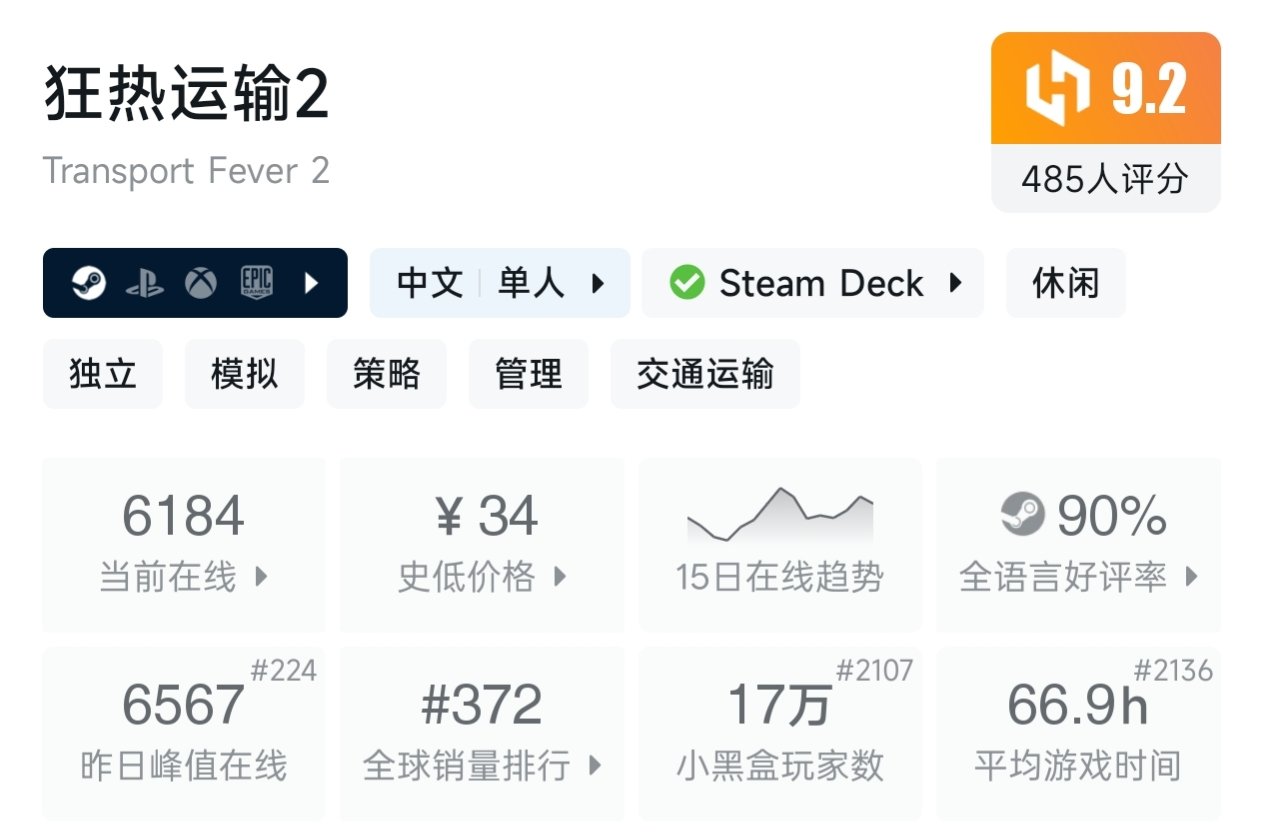Click the Steam icon beside 90%
1263x836 pixels.
tap(1022, 516)
